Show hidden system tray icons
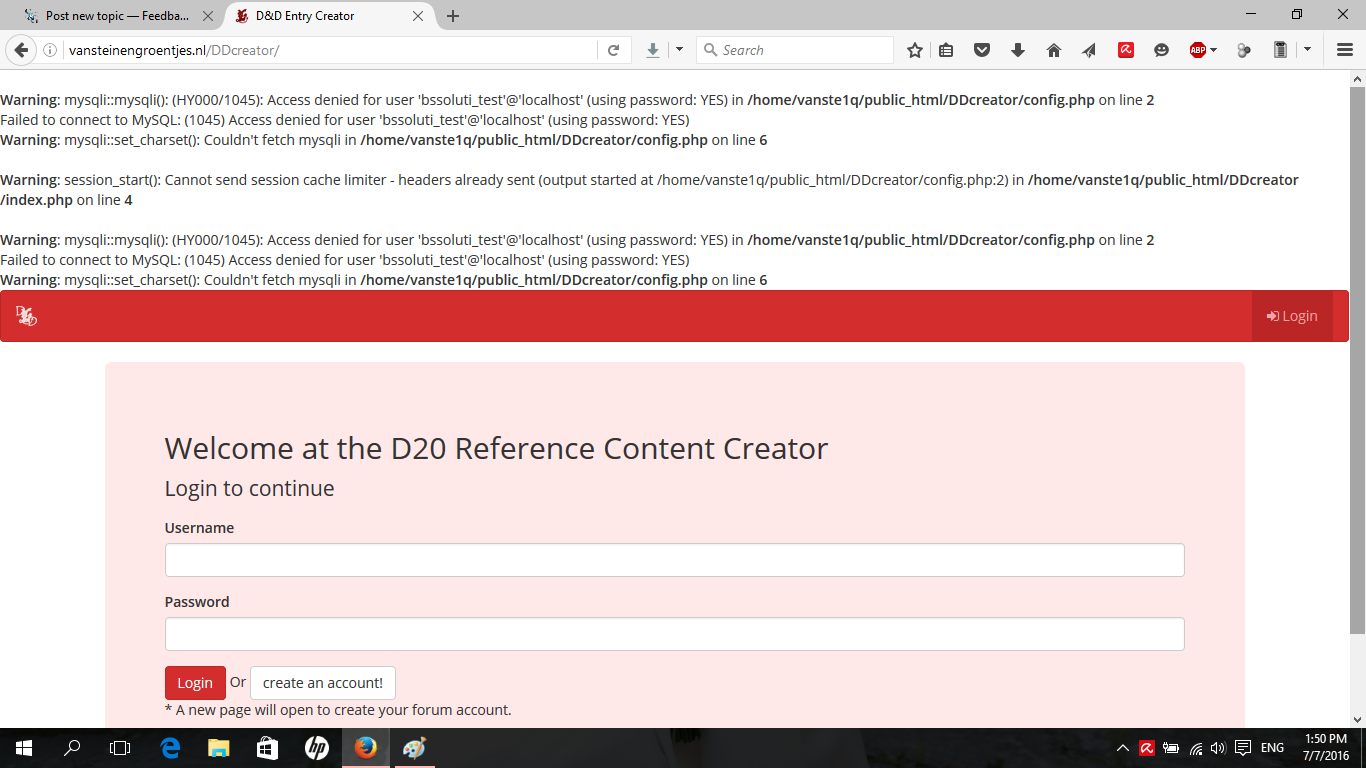This screenshot has width=1366, height=768. click(x=1122, y=748)
